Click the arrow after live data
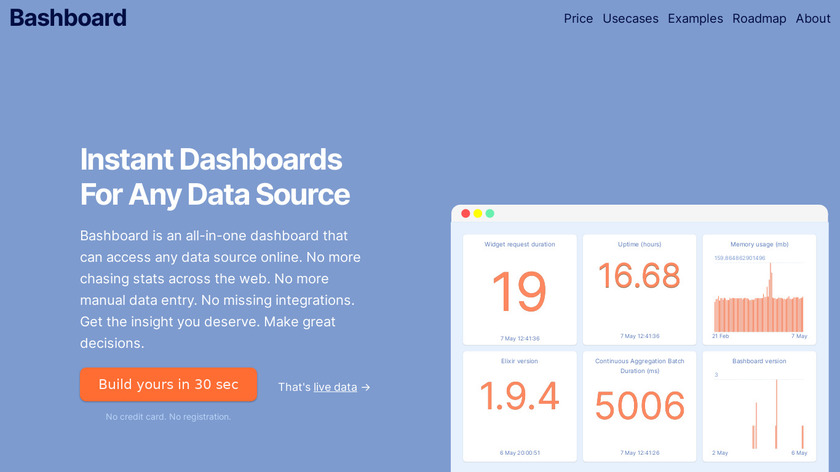 [x=365, y=387]
